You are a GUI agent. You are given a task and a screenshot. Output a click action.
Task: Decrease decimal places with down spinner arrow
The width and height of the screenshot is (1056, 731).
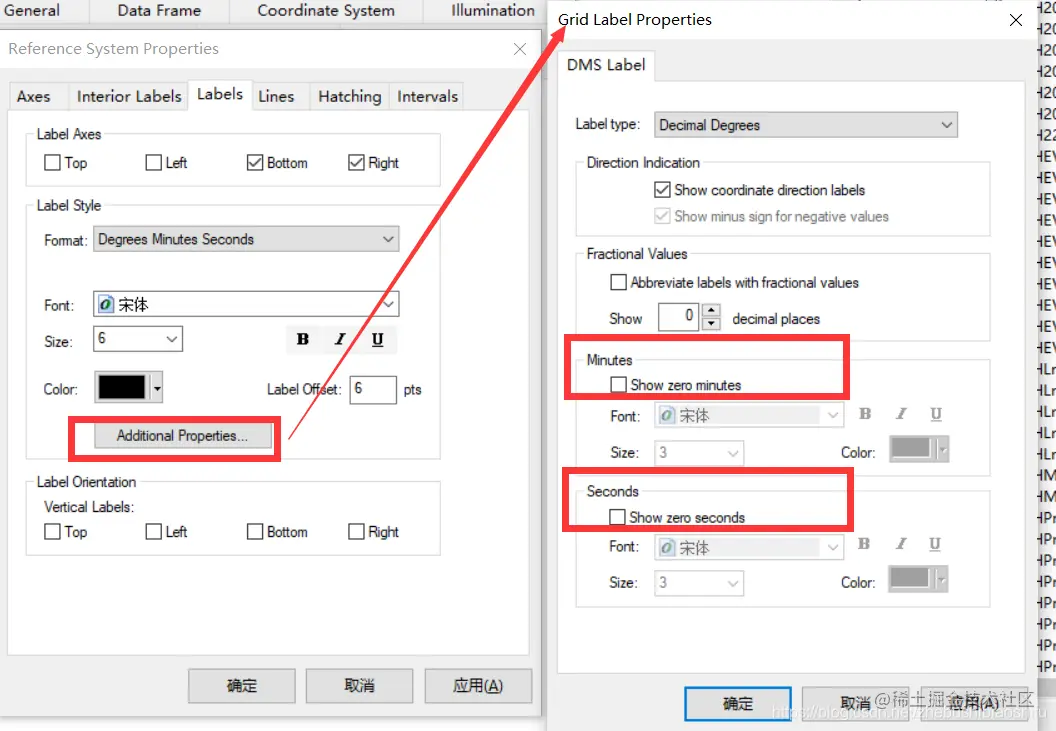(711, 323)
